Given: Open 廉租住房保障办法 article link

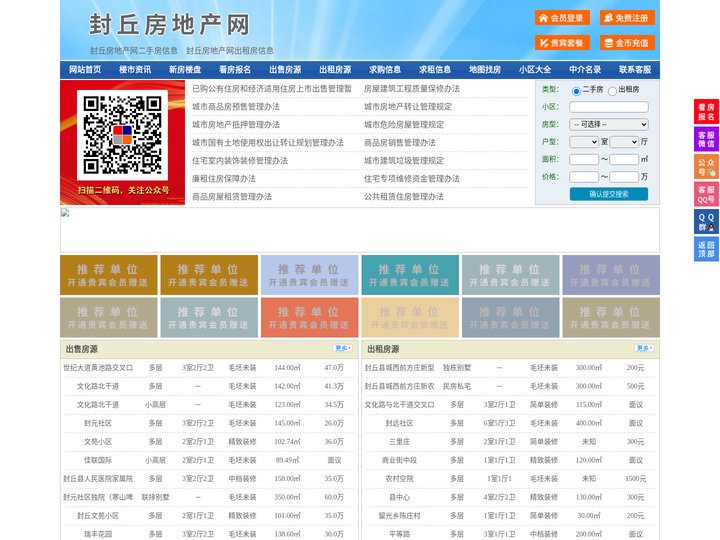Looking at the screenshot, I should coord(224,179).
